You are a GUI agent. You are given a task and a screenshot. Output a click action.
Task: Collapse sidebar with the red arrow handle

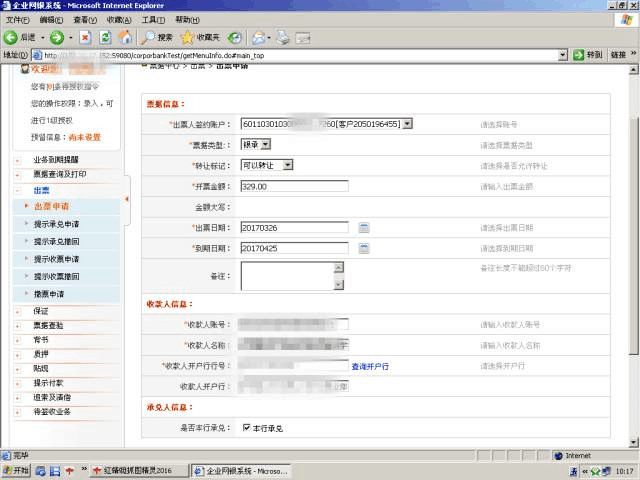pos(127,199)
